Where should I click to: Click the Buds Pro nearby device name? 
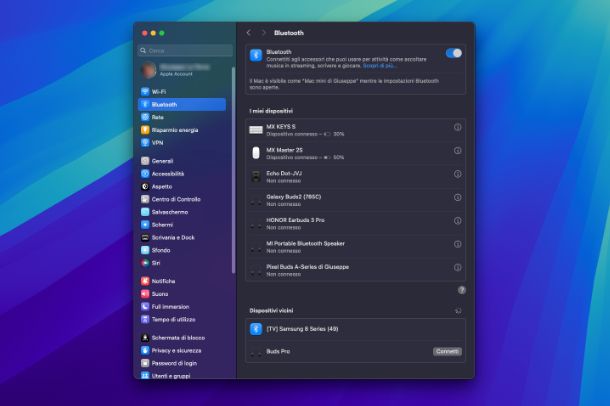[278, 351]
